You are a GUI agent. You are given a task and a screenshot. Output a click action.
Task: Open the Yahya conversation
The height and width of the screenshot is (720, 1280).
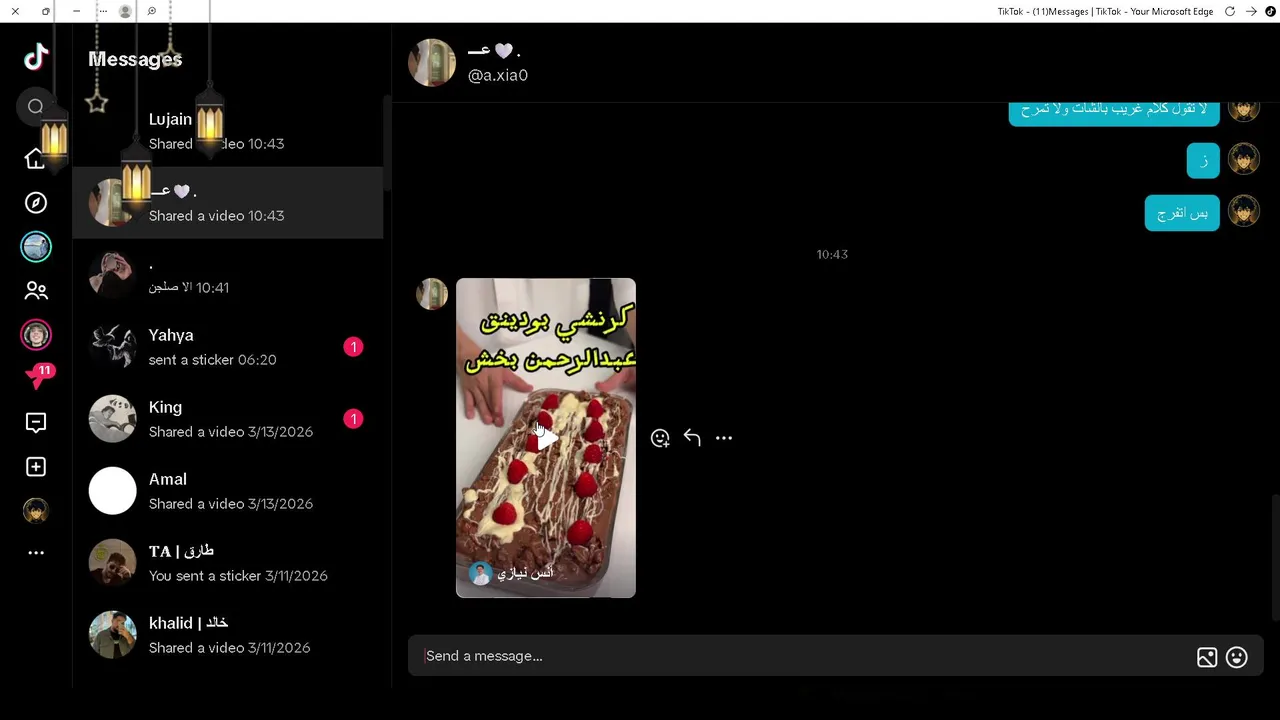point(228,347)
